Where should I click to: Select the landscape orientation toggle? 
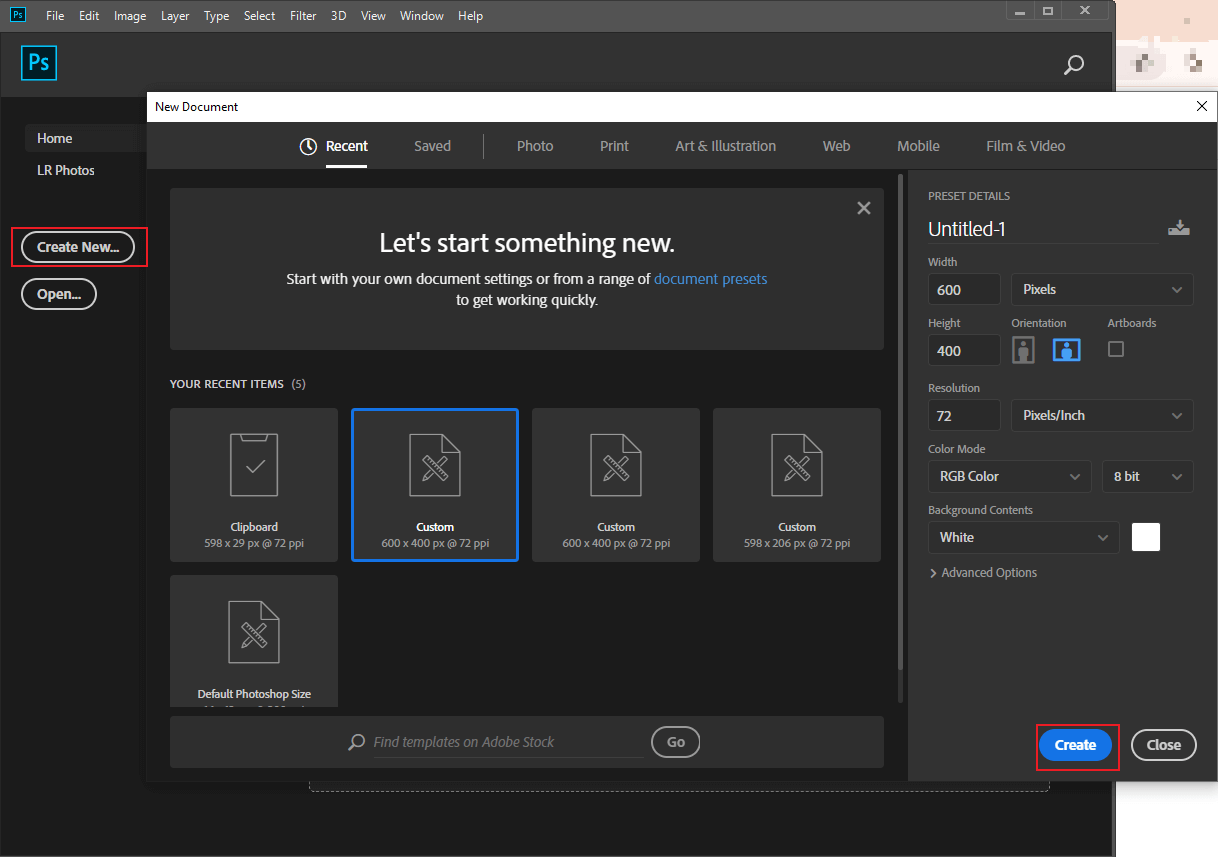[x=1066, y=349]
